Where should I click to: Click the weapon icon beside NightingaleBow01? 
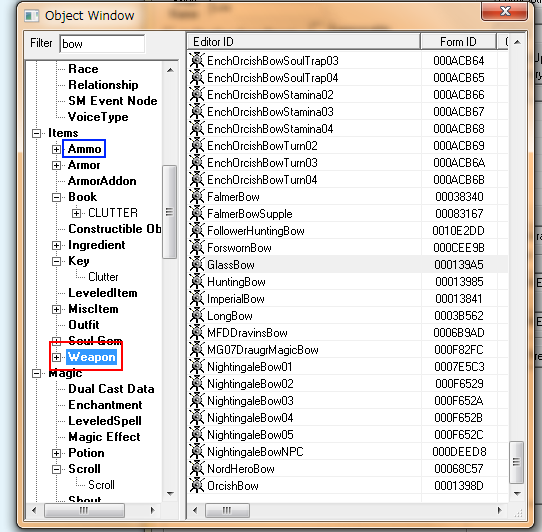(197, 366)
